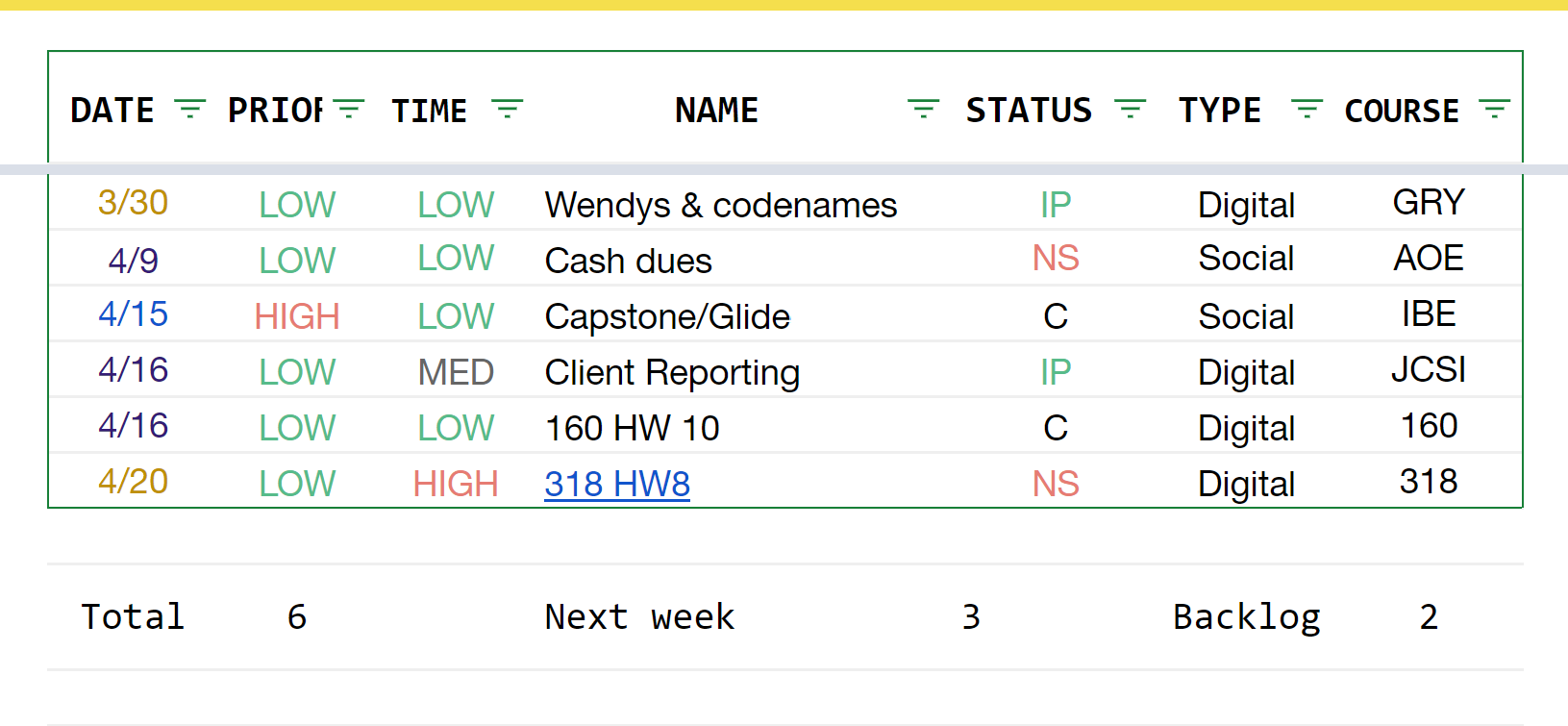Select the Cash dues name cell
Image resolution: width=1568 pixels, height=726 pixels.
628,261
